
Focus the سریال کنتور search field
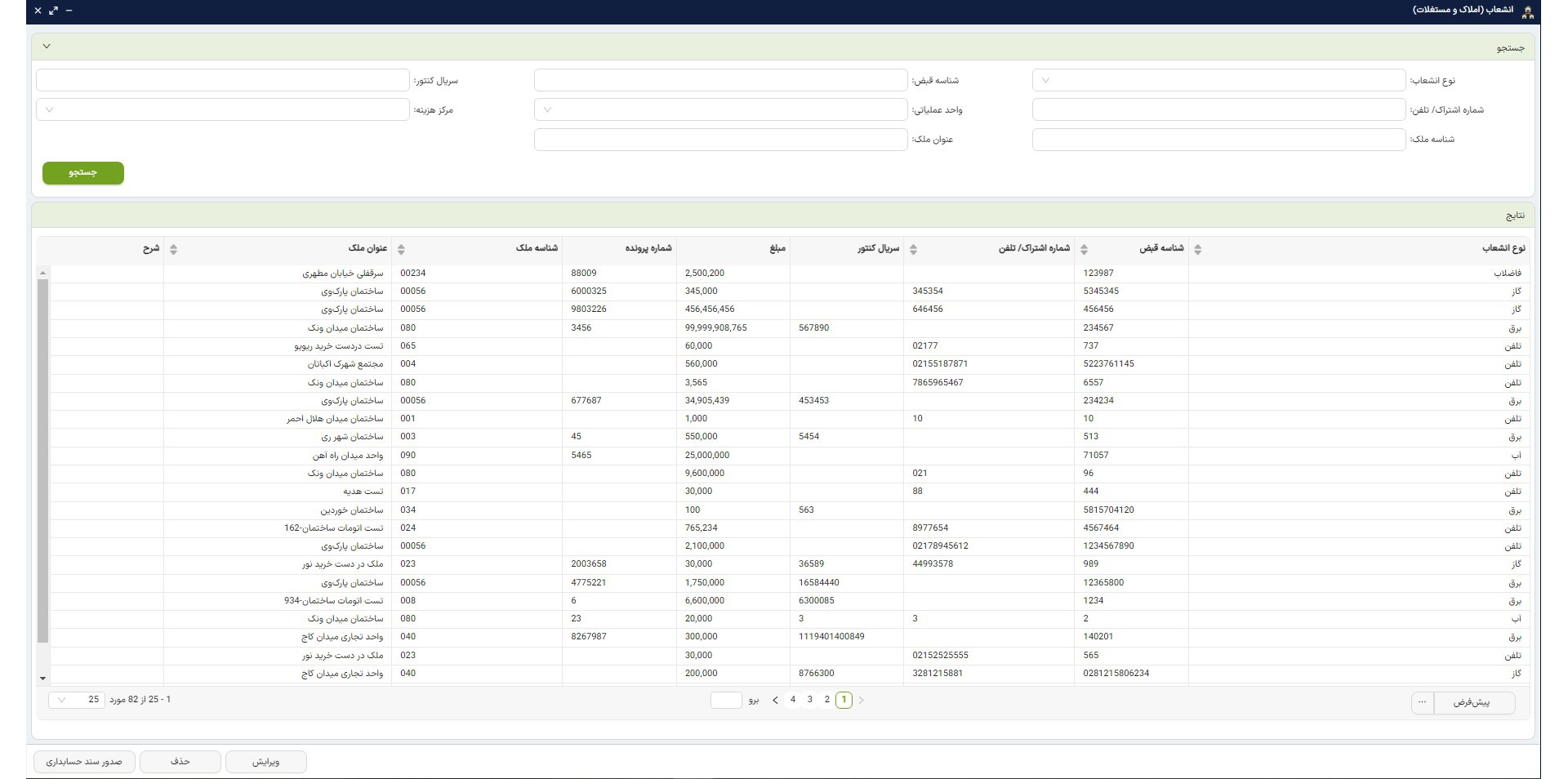(x=222, y=80)
